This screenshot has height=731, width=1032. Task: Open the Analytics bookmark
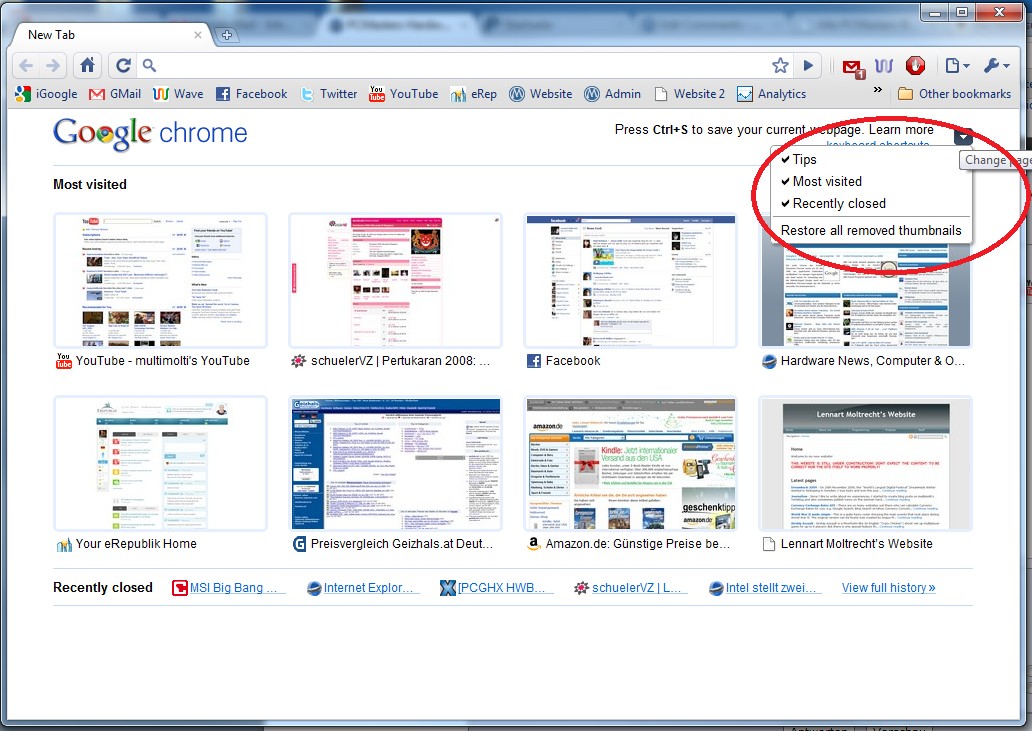click(772, 94)
